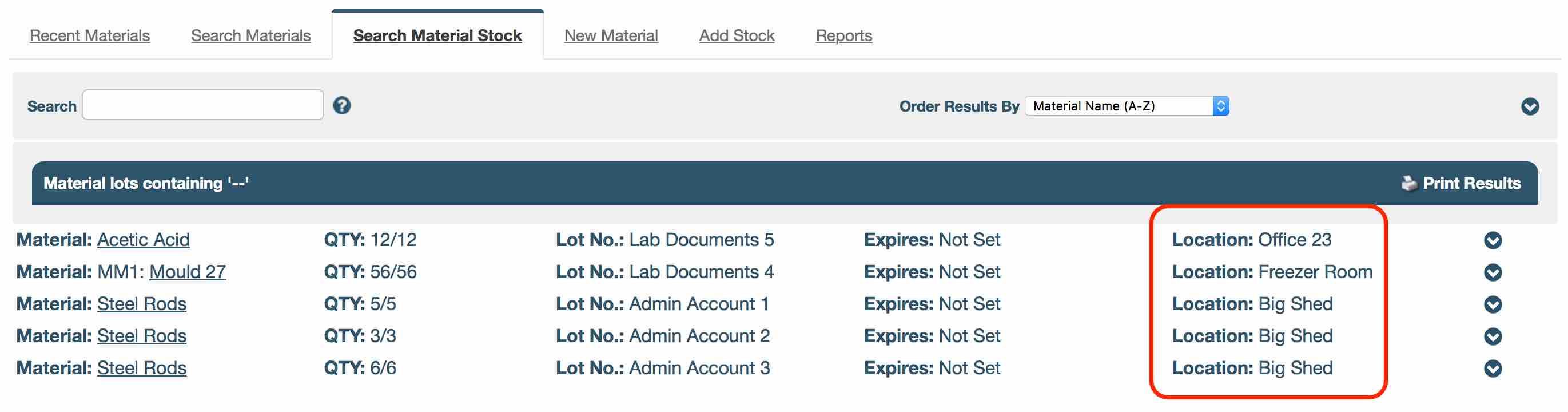Select the Search Material Stock tab
The image size is (1568, 412).
tap(437, 36)
